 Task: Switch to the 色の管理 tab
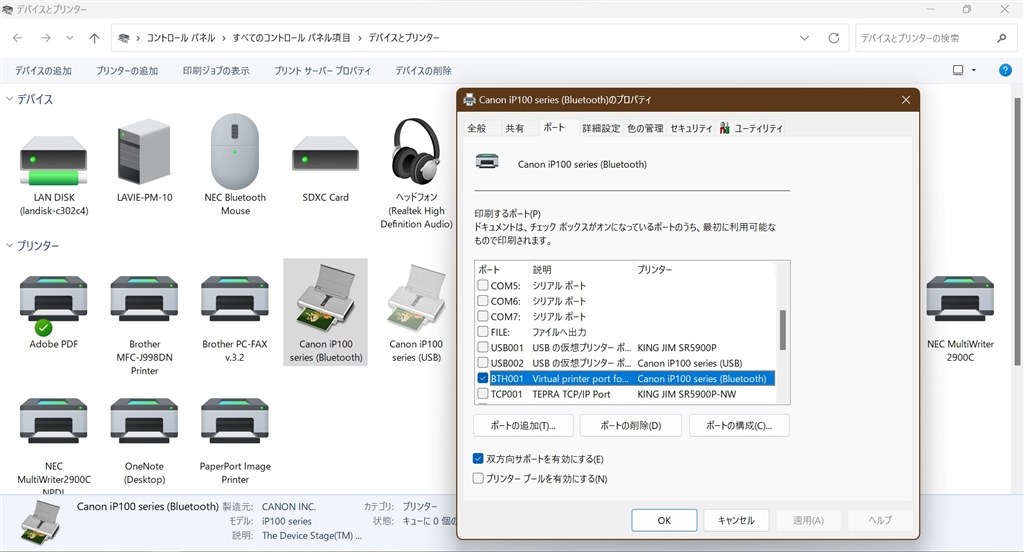pos(645,128)
